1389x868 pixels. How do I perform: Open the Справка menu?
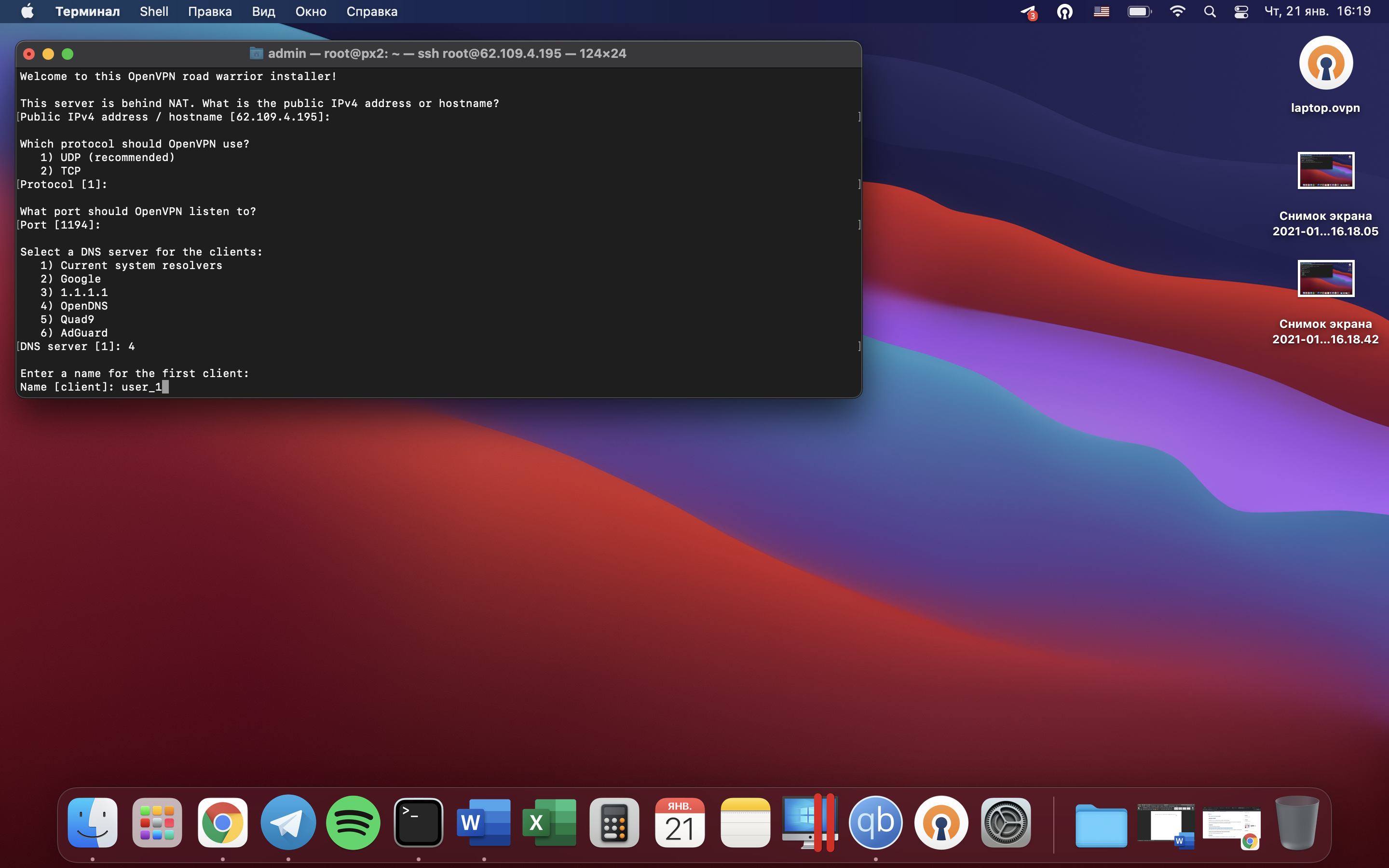[371, 12]
